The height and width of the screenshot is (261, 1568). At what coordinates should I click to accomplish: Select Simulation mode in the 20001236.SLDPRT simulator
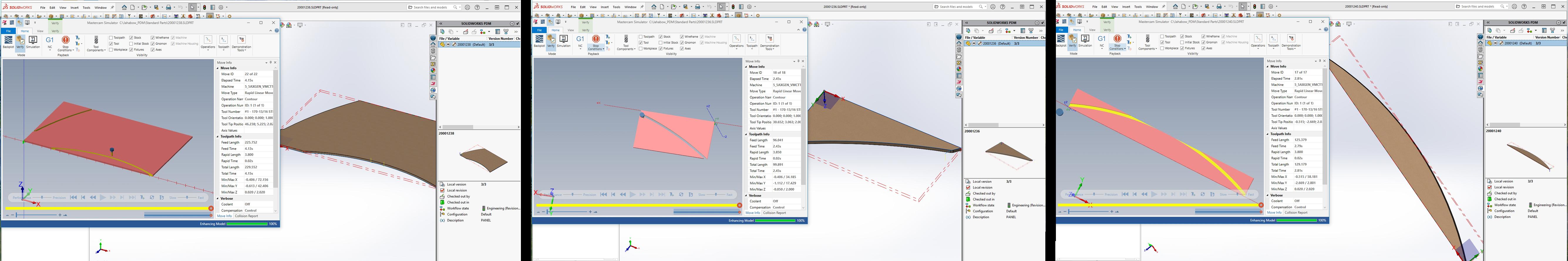pyautogui.click(x=564, y=41)
